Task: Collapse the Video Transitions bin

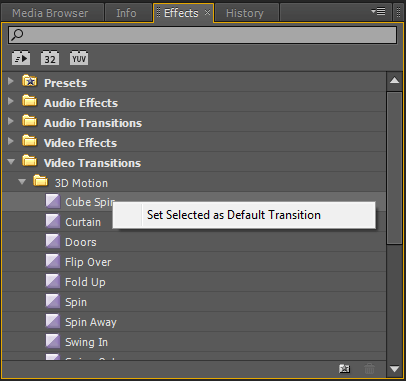Action: 11,162
